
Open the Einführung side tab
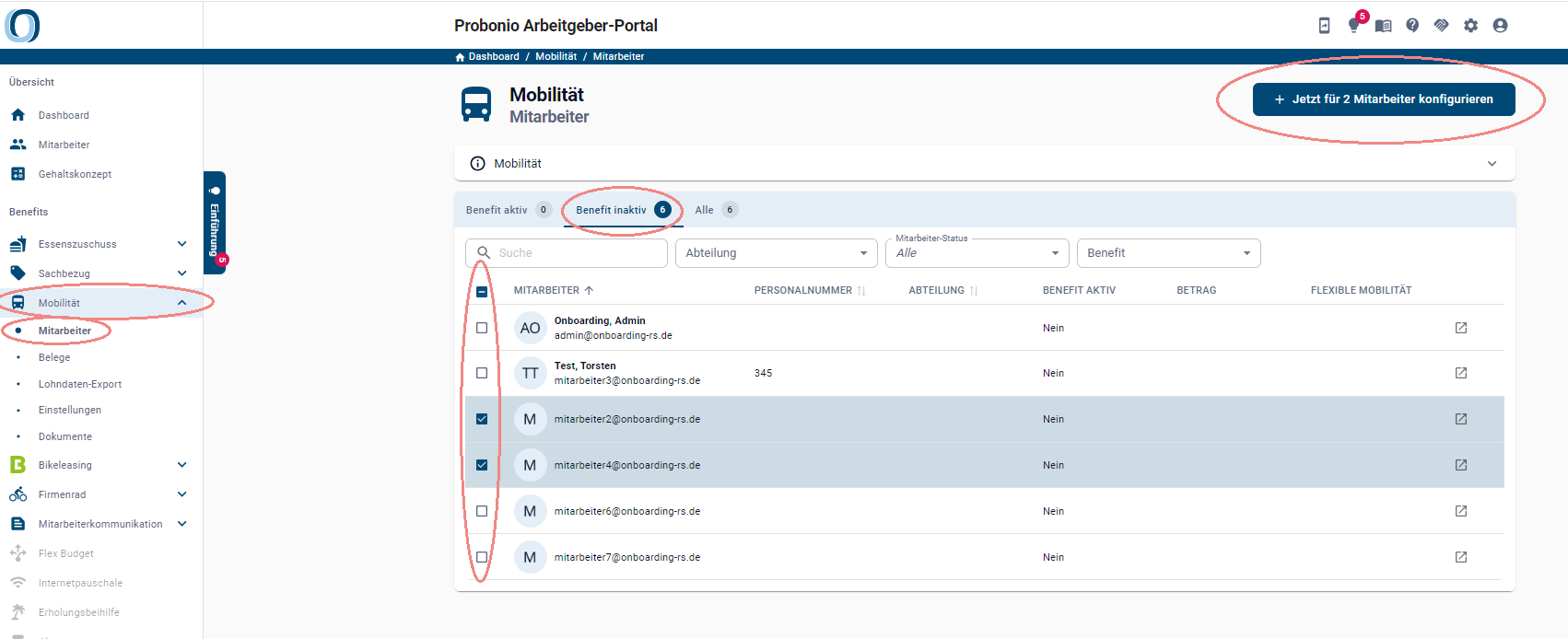(215, 223)
